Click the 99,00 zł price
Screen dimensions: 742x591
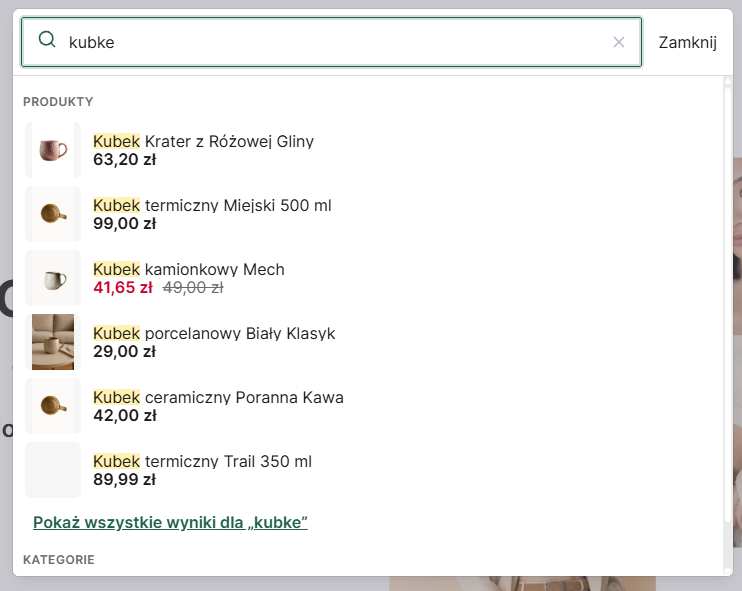(124, 223)
